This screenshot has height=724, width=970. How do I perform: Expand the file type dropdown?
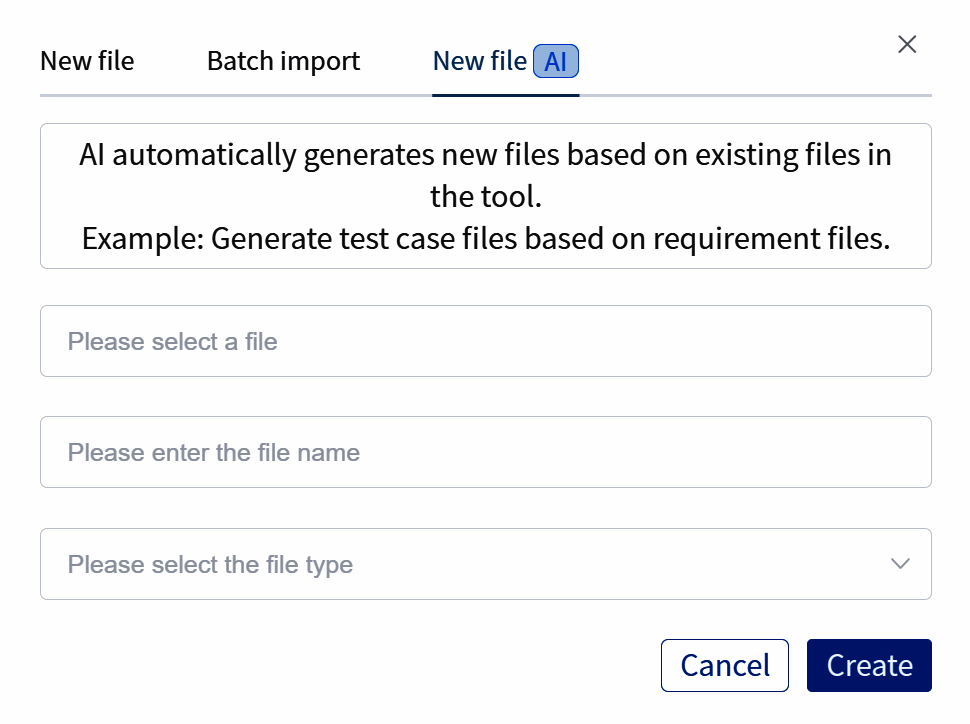click(x=485, y=564)
